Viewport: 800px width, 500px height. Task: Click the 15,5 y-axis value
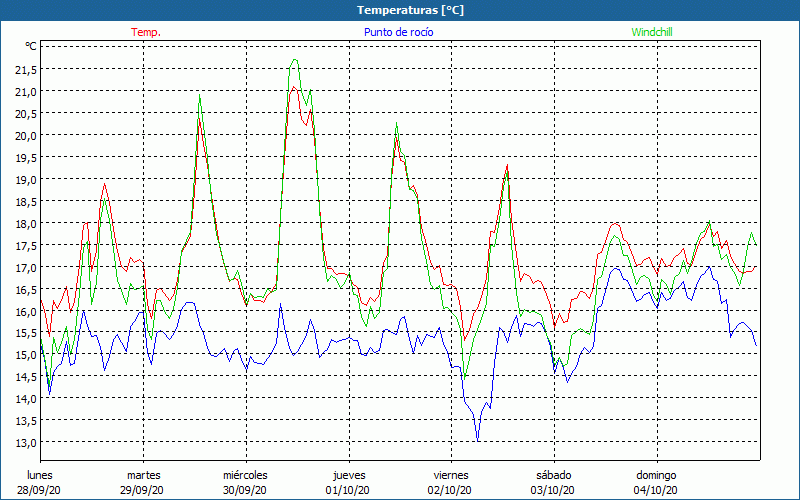tap(26, 333)
